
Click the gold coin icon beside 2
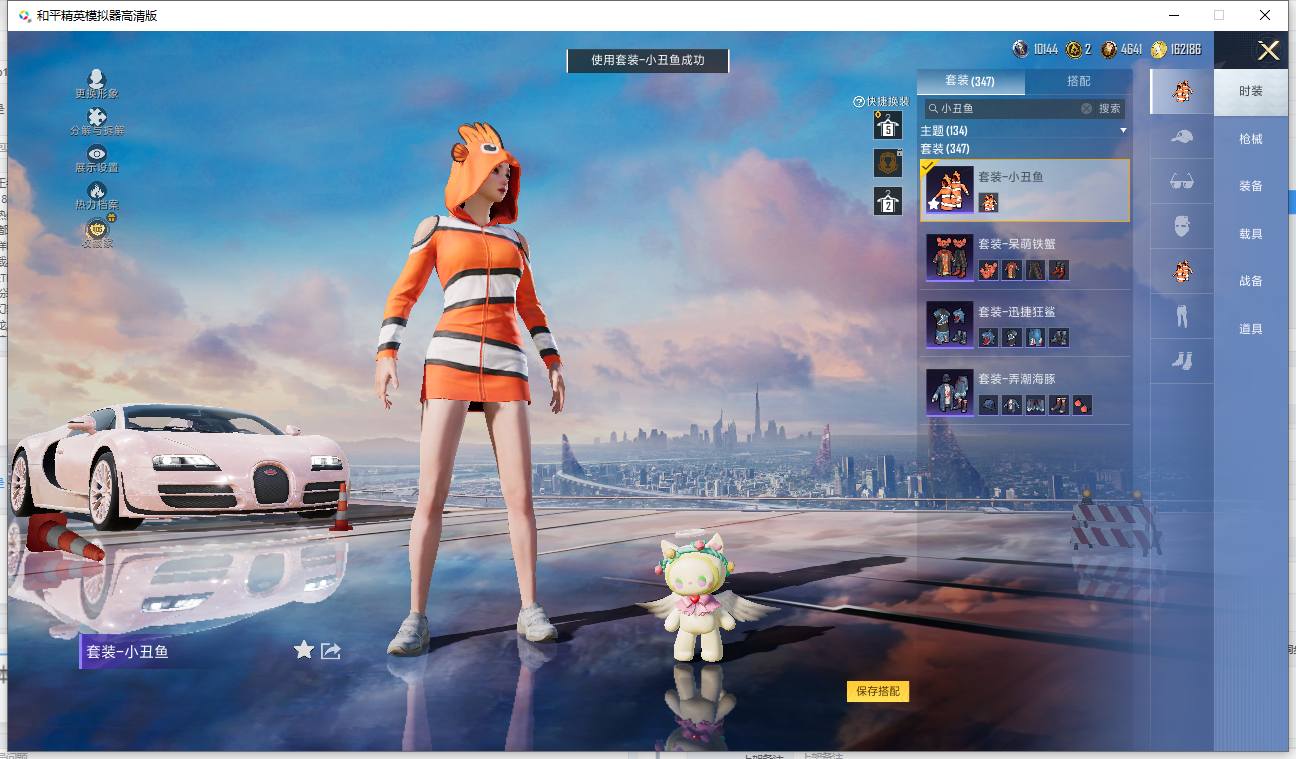point(1074,49)
